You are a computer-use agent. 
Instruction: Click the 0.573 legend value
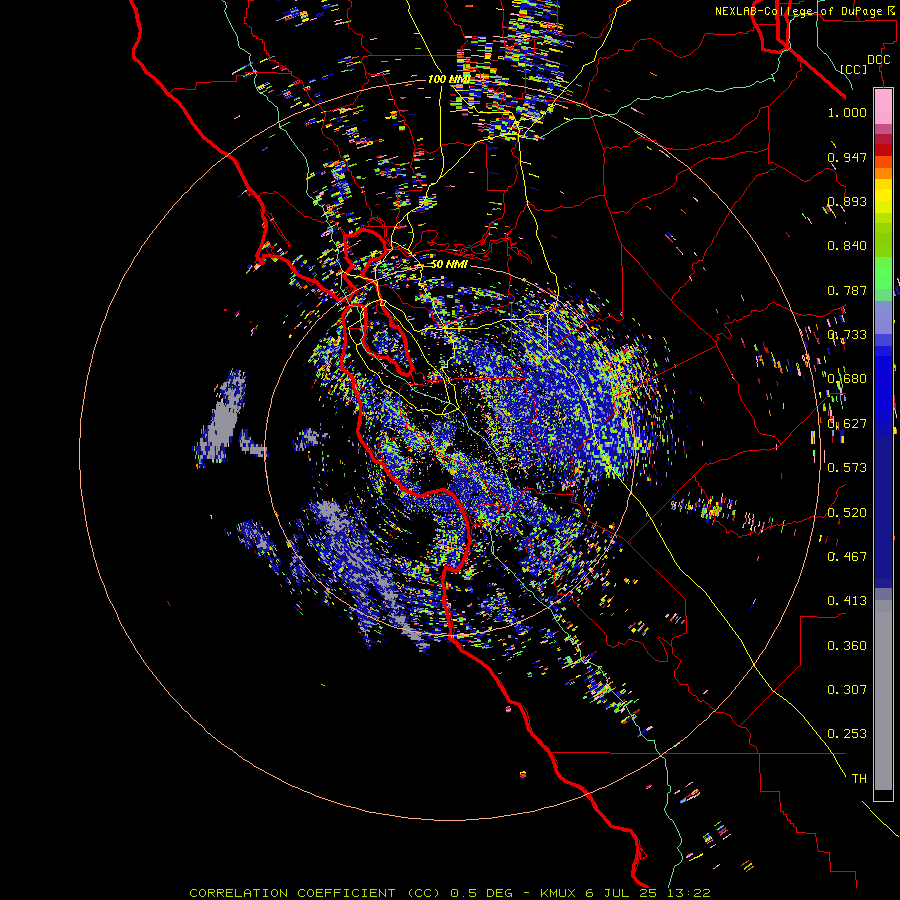(x=847, y=468)
